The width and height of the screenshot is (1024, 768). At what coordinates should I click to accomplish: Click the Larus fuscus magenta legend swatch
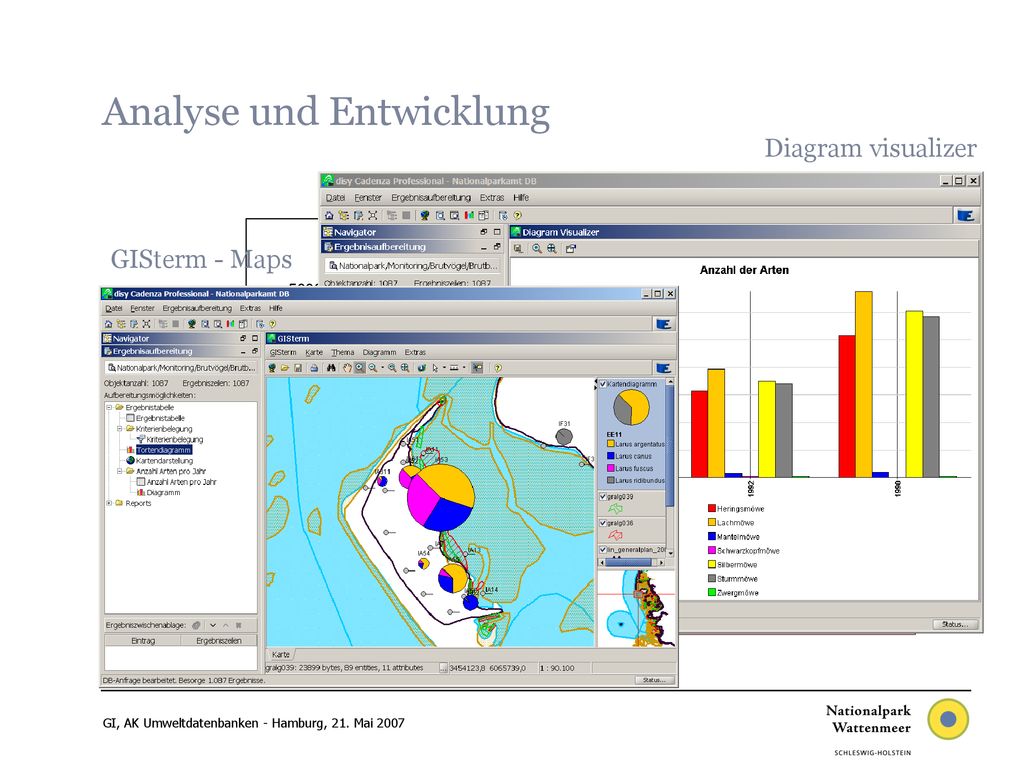tap(611, 468)
